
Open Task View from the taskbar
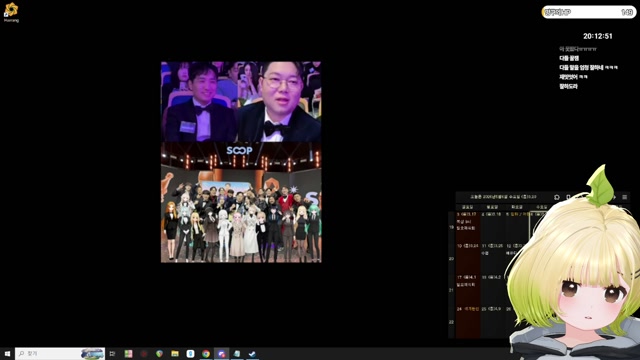tap(112, 353)
